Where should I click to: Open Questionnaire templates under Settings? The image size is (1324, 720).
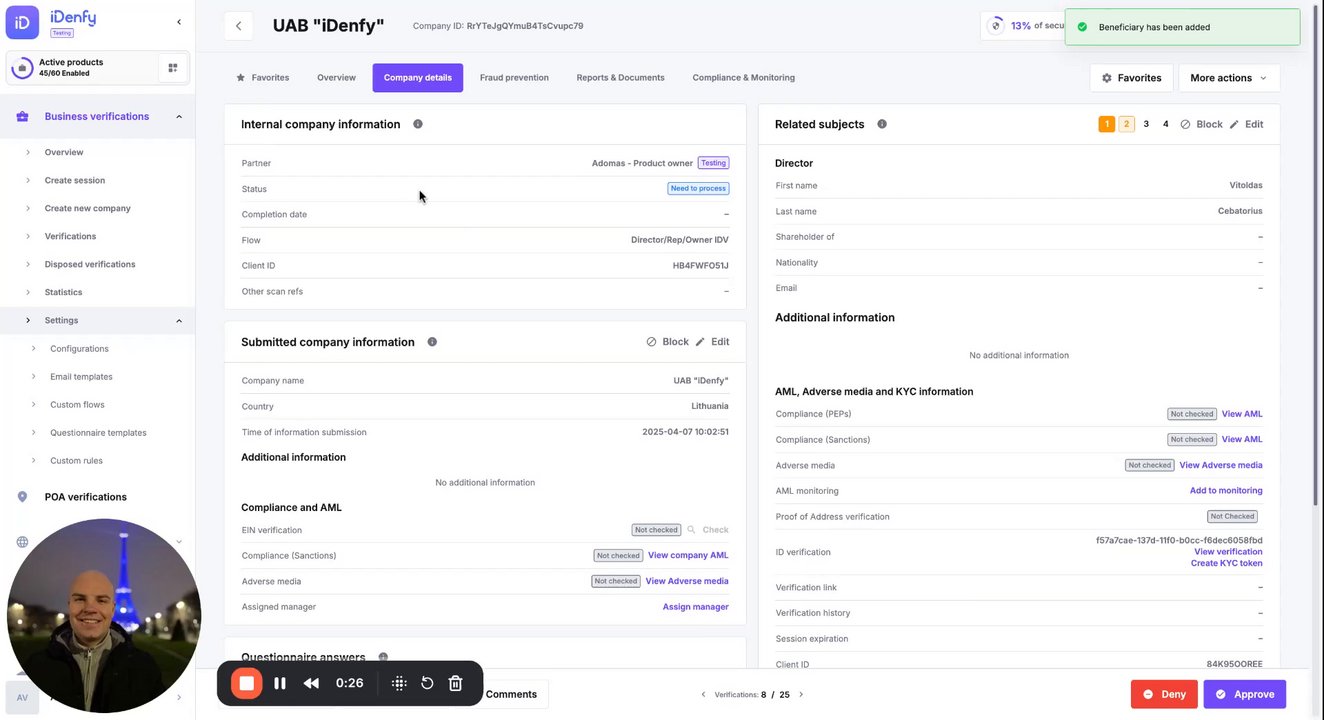coord(98,433)
